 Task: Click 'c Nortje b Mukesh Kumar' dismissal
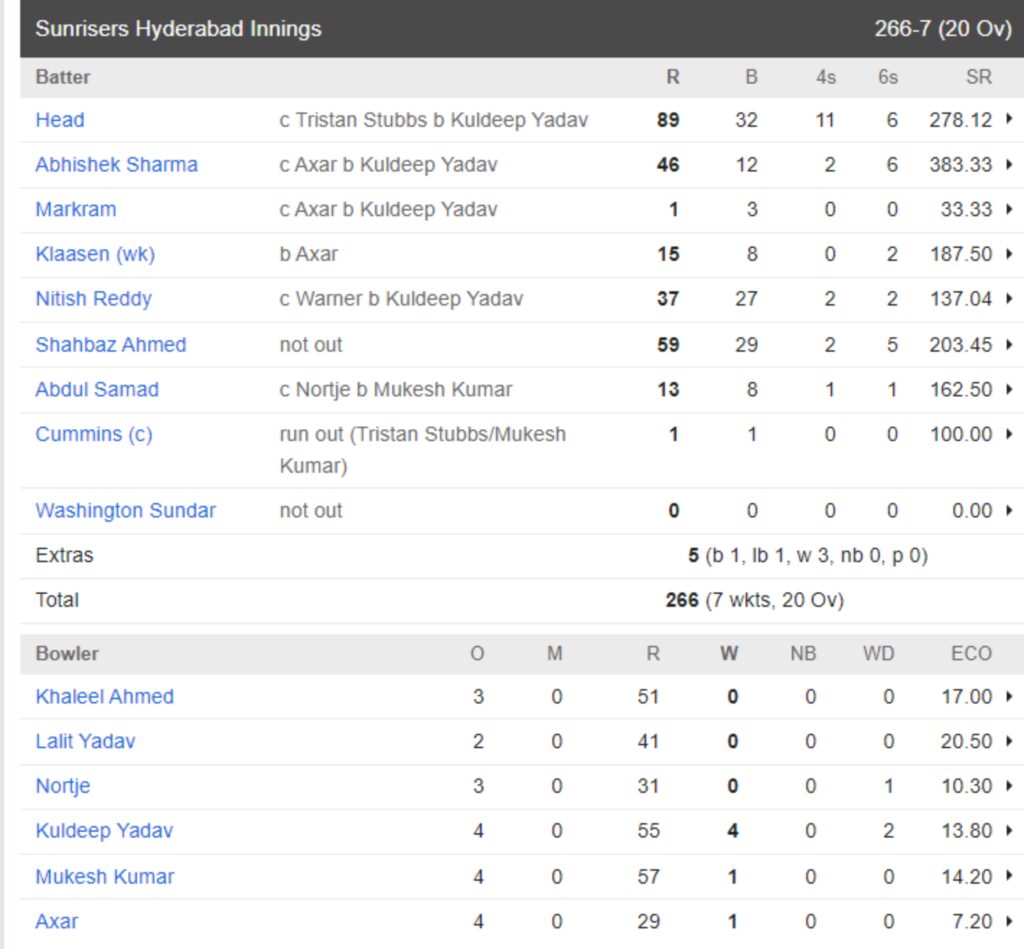pyautogui.click(x=396, y=390)
